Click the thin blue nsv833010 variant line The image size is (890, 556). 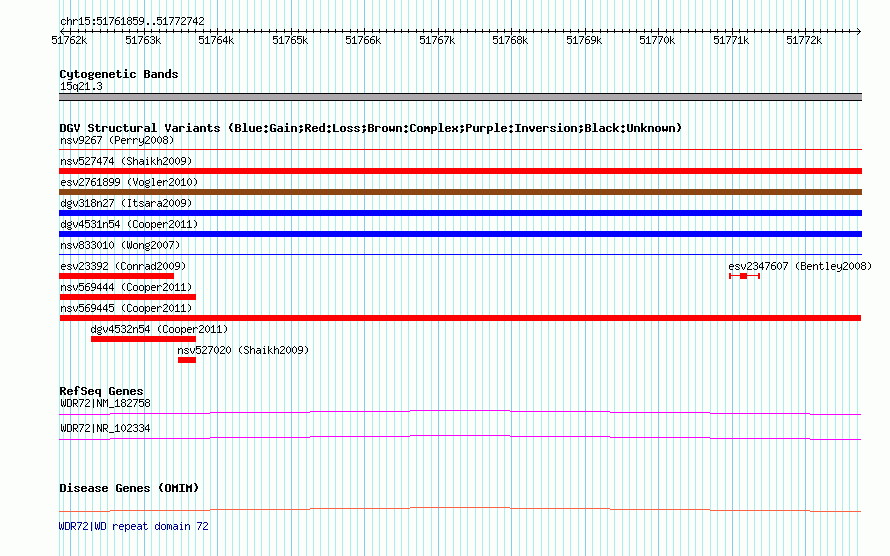pyautogui.click(x=460, y=255)
